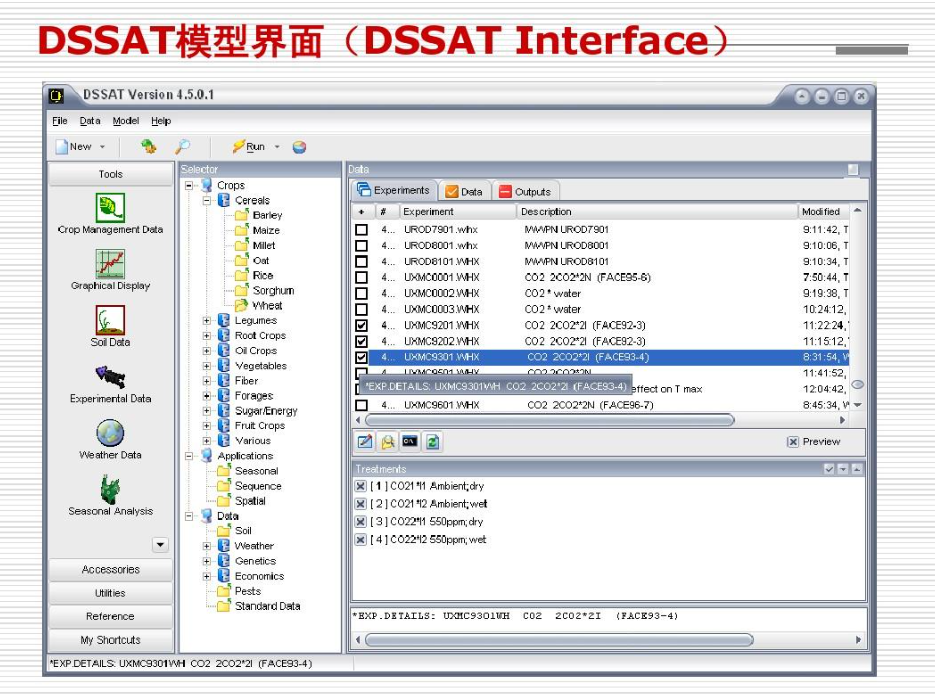Click the New document toolbar icon
This screenshot has width=935, height=694.
click(61, 147)
